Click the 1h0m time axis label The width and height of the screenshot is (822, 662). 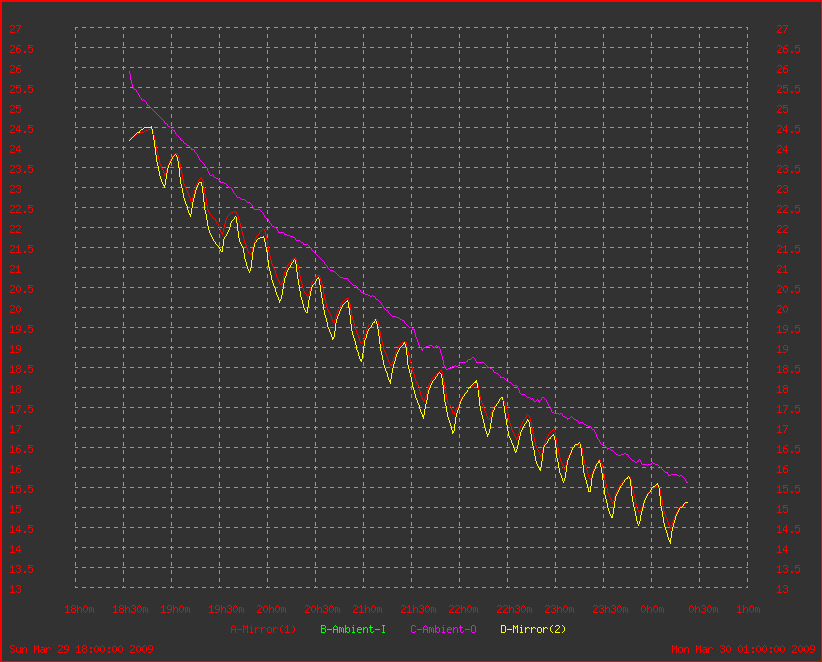click(748, 609)
